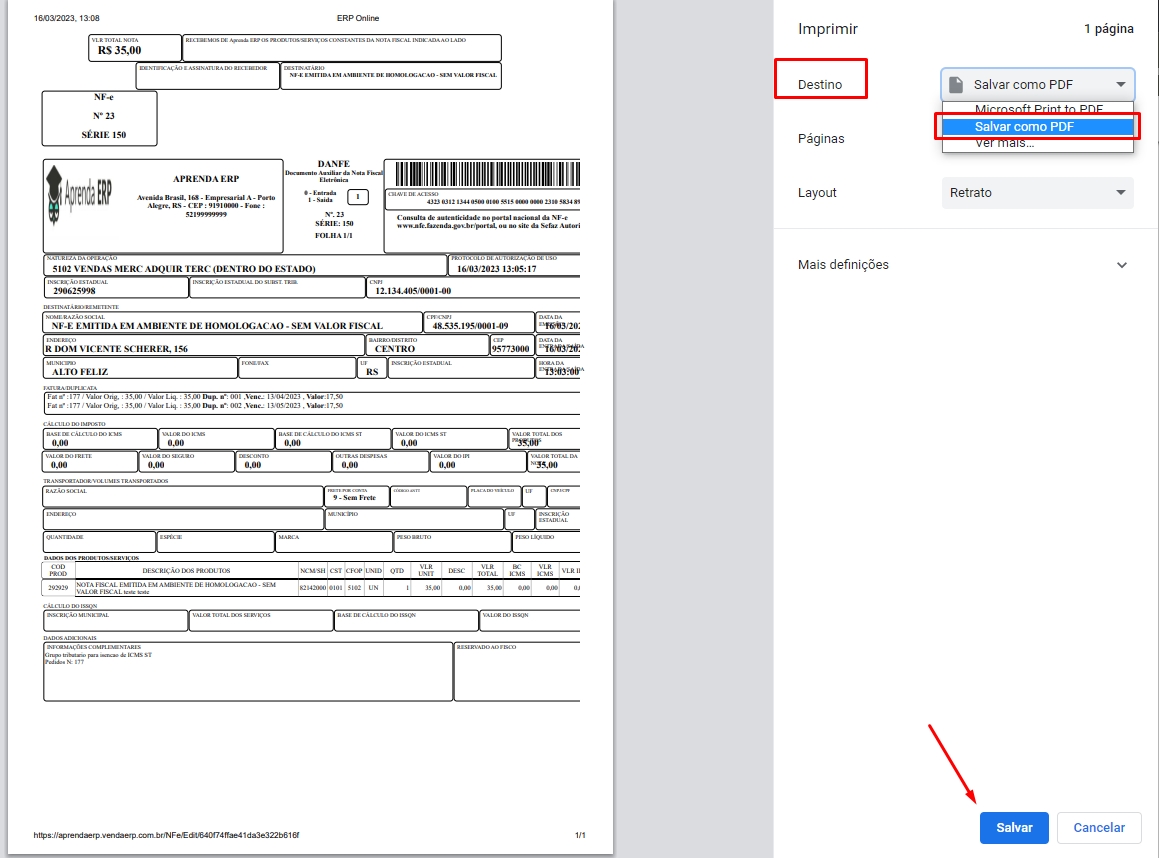Click the 16/03/2023 timestamp at preview top

67,18
